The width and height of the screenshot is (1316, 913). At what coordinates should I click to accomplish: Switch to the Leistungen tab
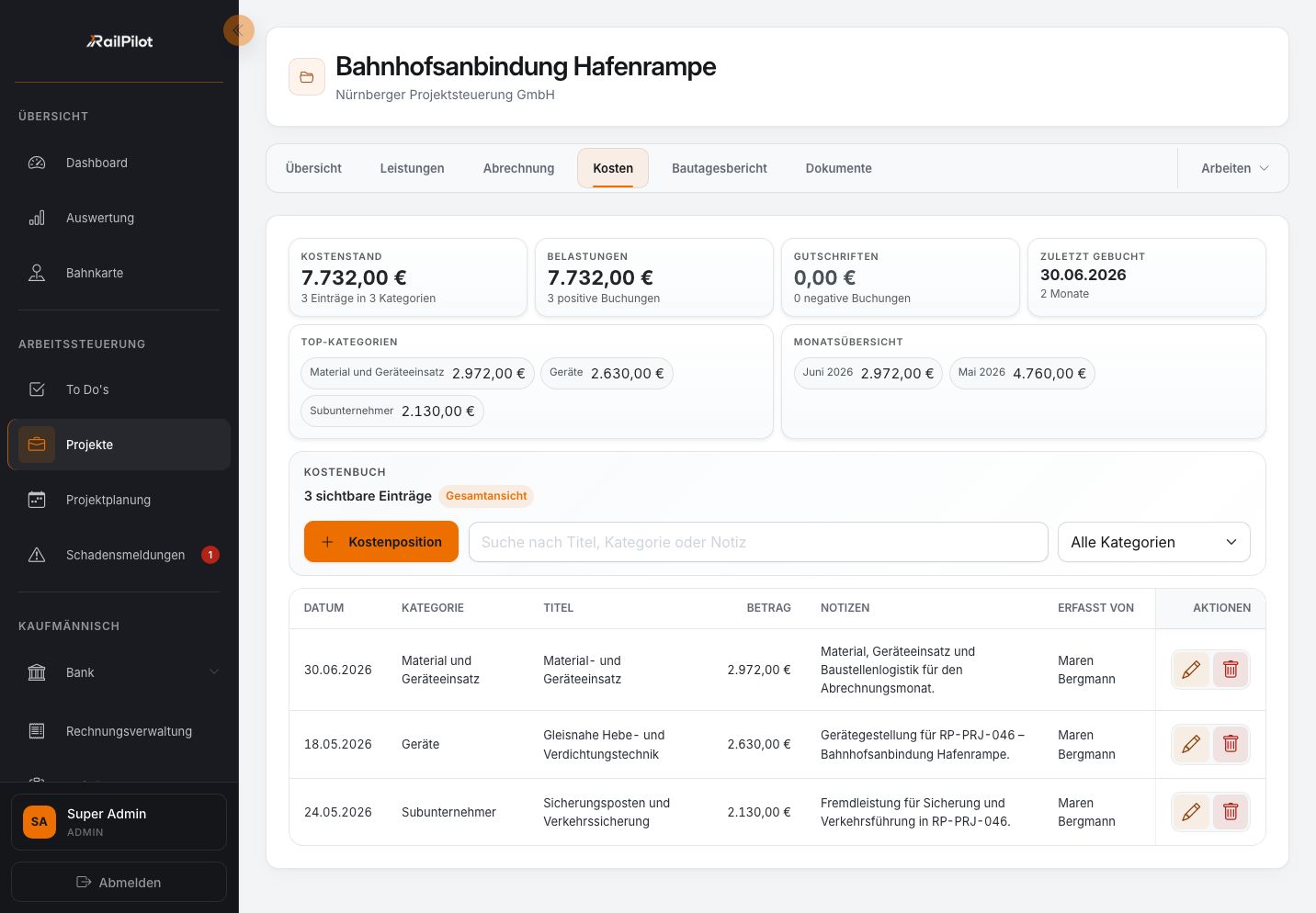tap(413, 168)
